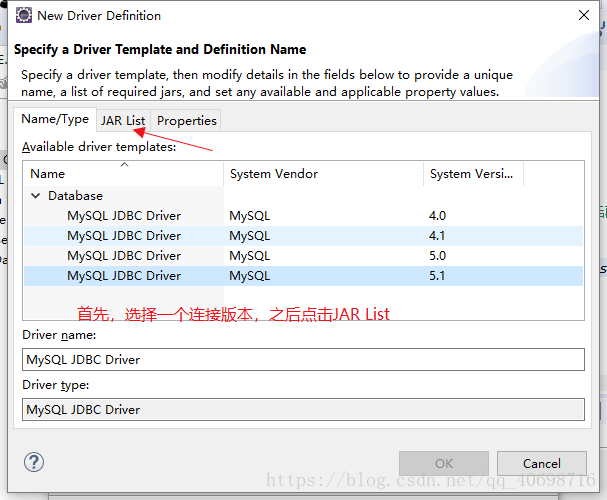Select the Name/Type tab
The width and height of the screenshot is (607, 500).
point(55,119)
